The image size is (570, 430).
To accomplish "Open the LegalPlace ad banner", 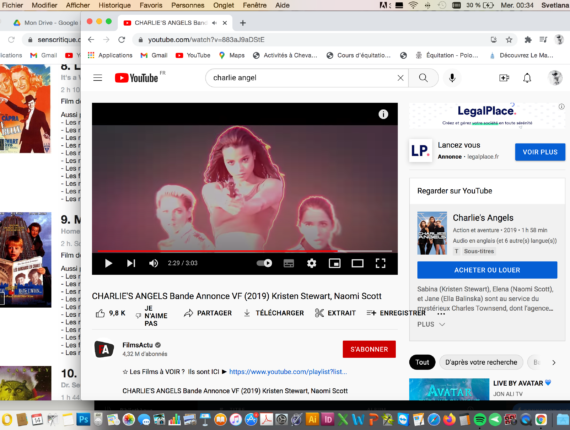I will point(487,116).
